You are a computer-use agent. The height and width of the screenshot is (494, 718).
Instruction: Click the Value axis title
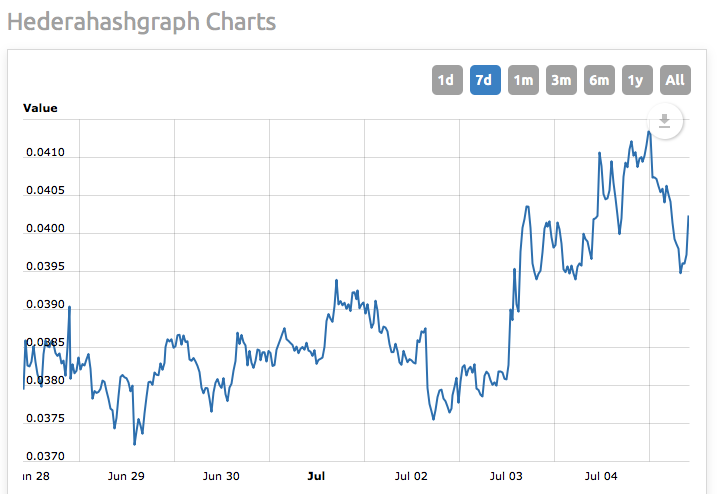[40, 108]
